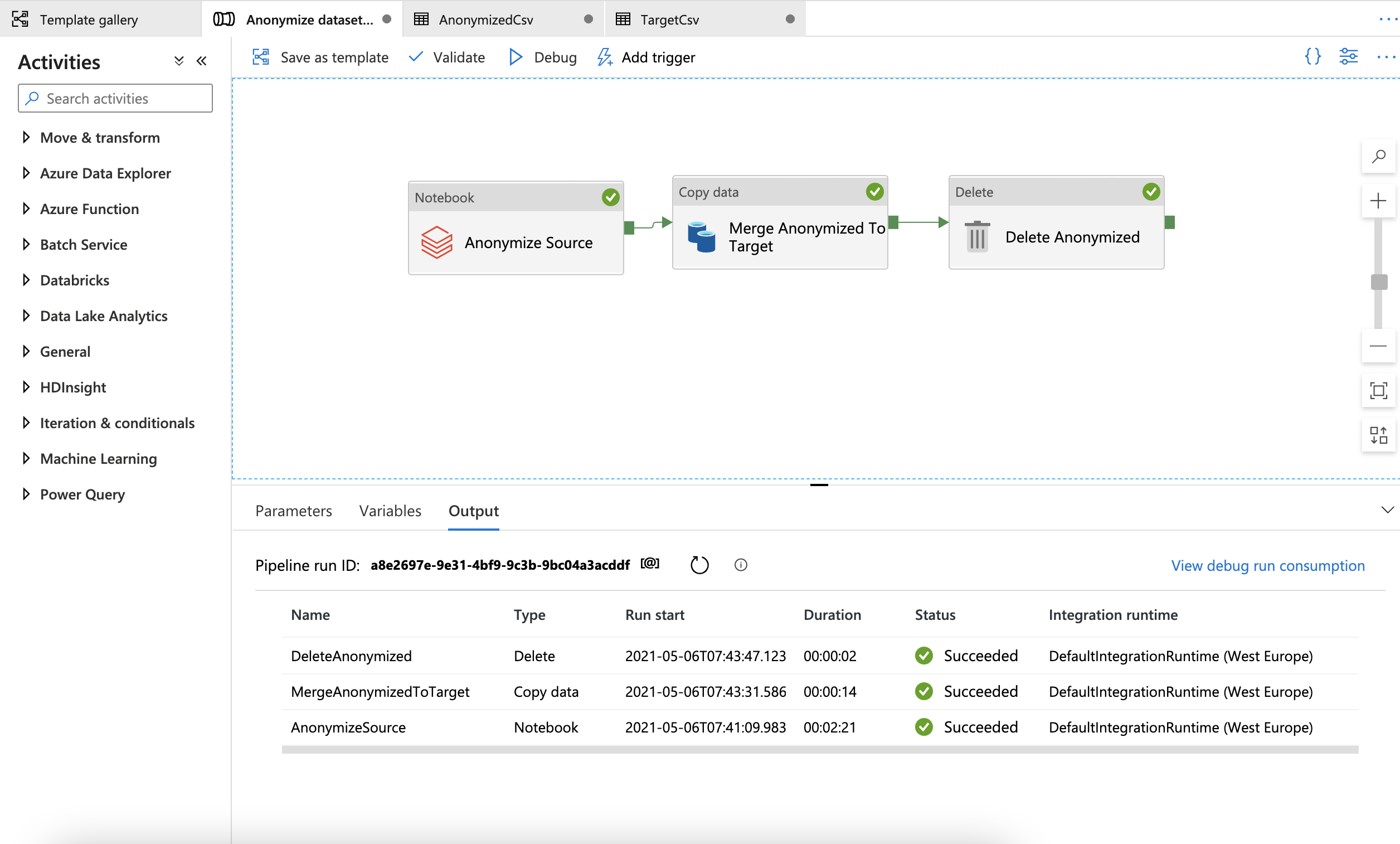Click the auto align activities icon
Image resolution: width=1400 pixels, height=844 pixels.
[x=1378, y=435]
